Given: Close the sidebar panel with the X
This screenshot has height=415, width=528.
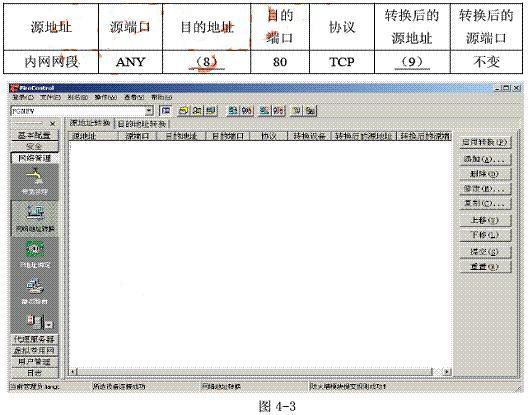Looking at the screenshot, I should pyautogui.click(x=52, y=124).
